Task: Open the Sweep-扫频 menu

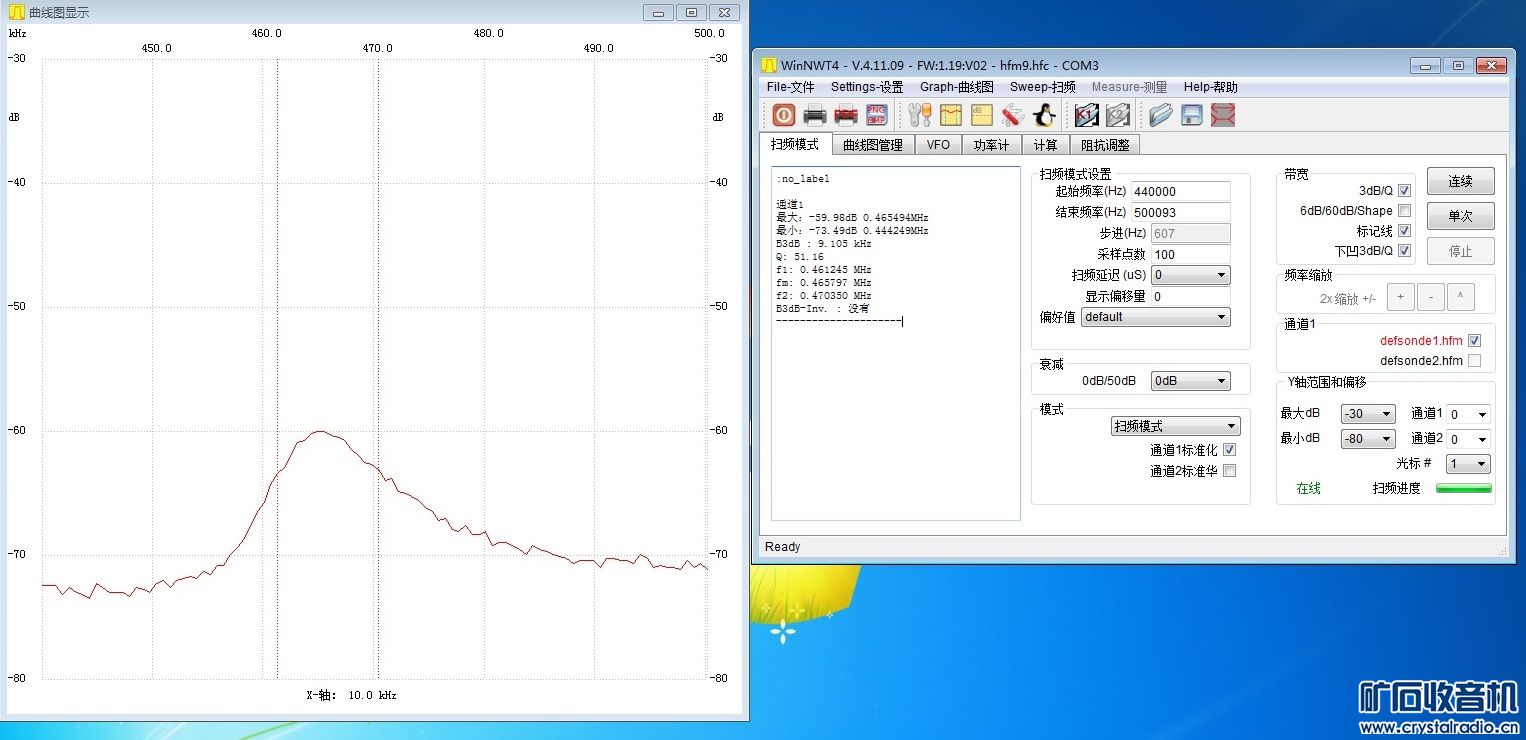Action: [1042, 87]
